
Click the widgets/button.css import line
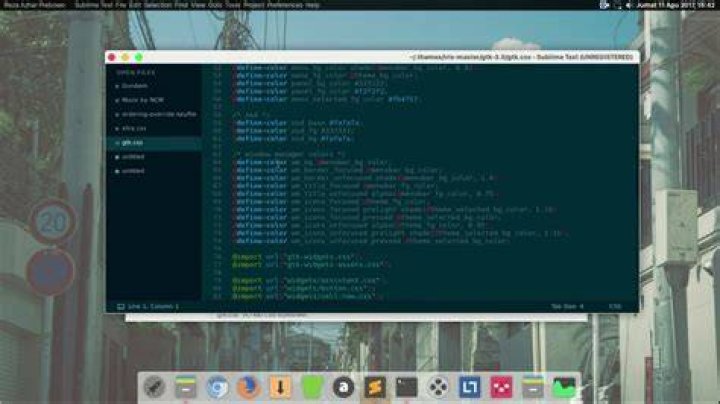[304, 288]
